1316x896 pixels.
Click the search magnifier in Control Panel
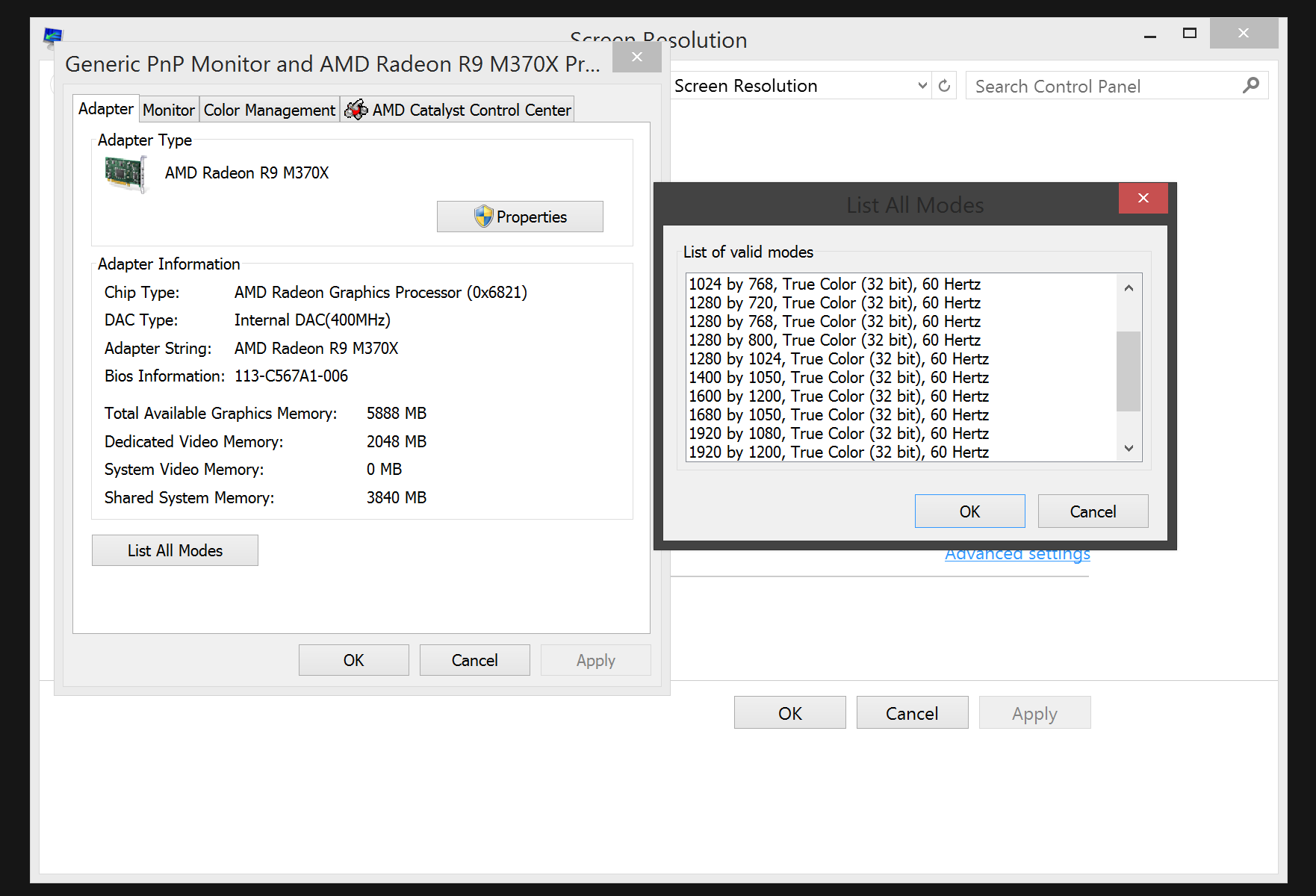[1251, 86]
